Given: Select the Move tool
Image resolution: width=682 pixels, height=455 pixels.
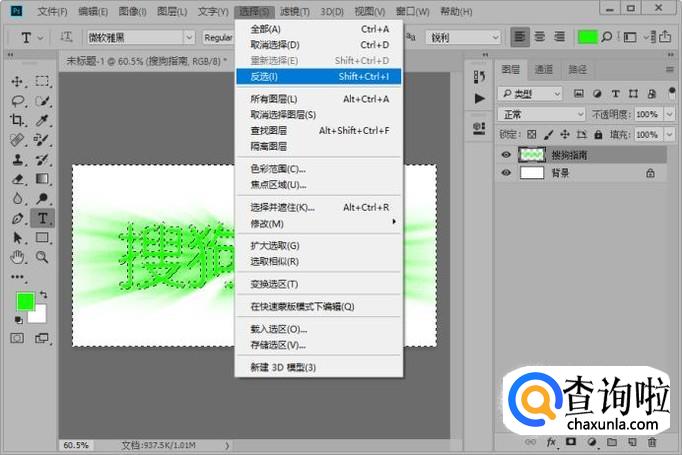Looking at the screenshot, I should click(x=17, y=81).
